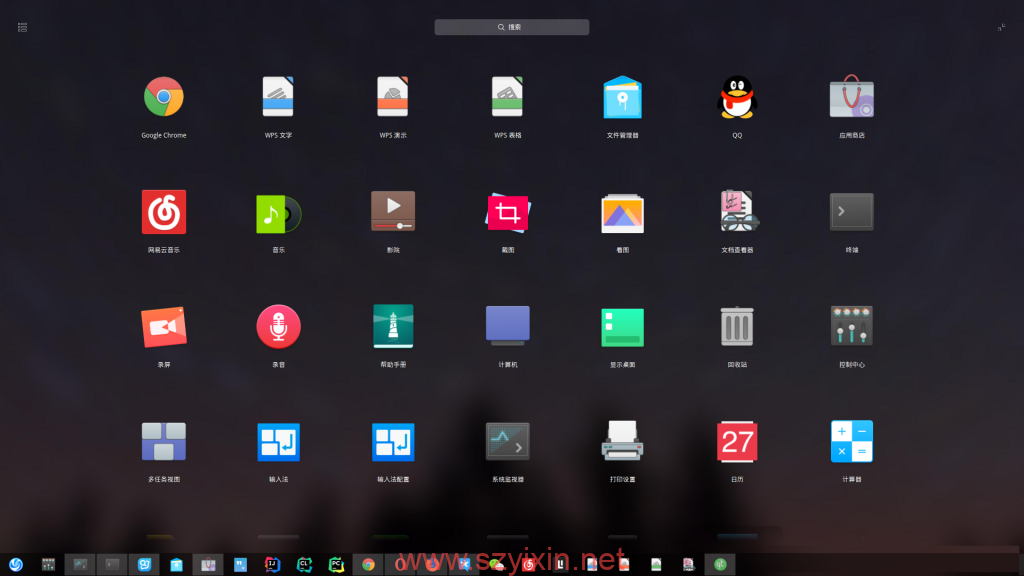
Task: Open 系统监视器 system monitor
Action: coord(508,441)
